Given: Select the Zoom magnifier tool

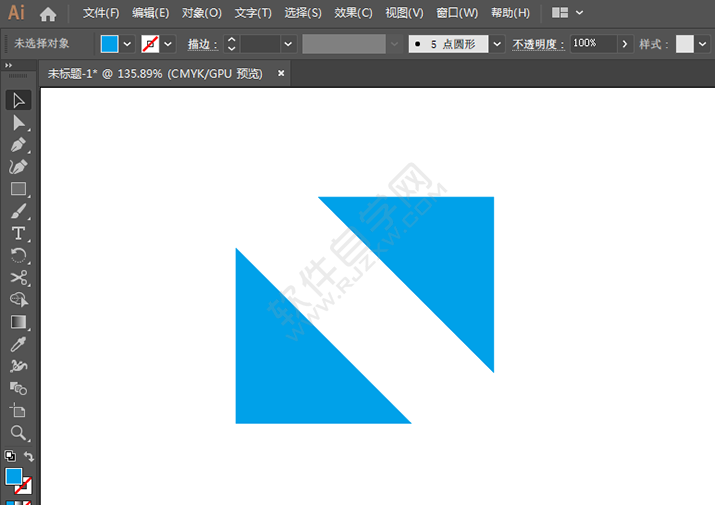Looking at the screenshot, I should pos(18,433).
